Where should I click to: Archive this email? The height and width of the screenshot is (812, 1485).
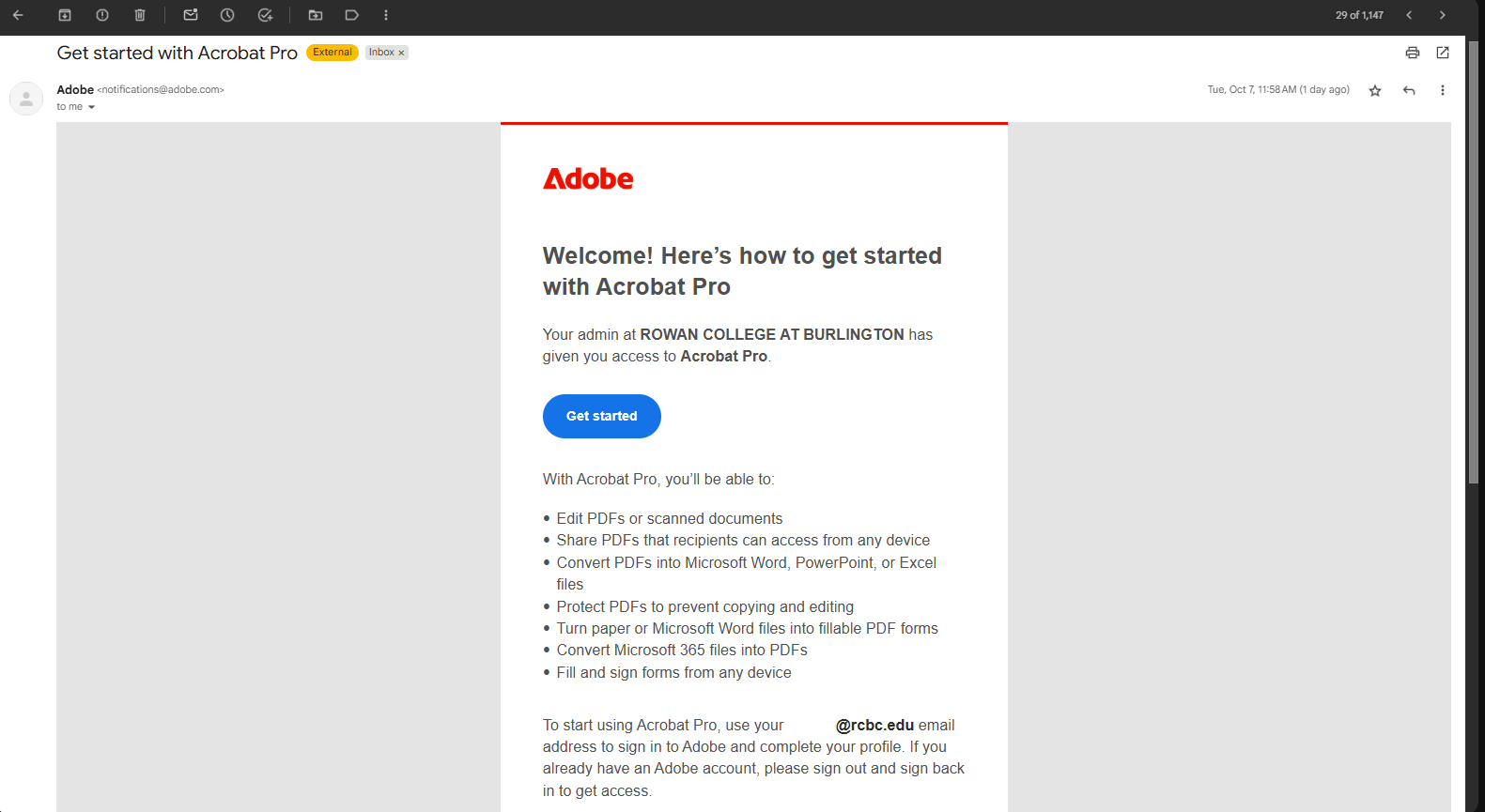pos(65,15)
